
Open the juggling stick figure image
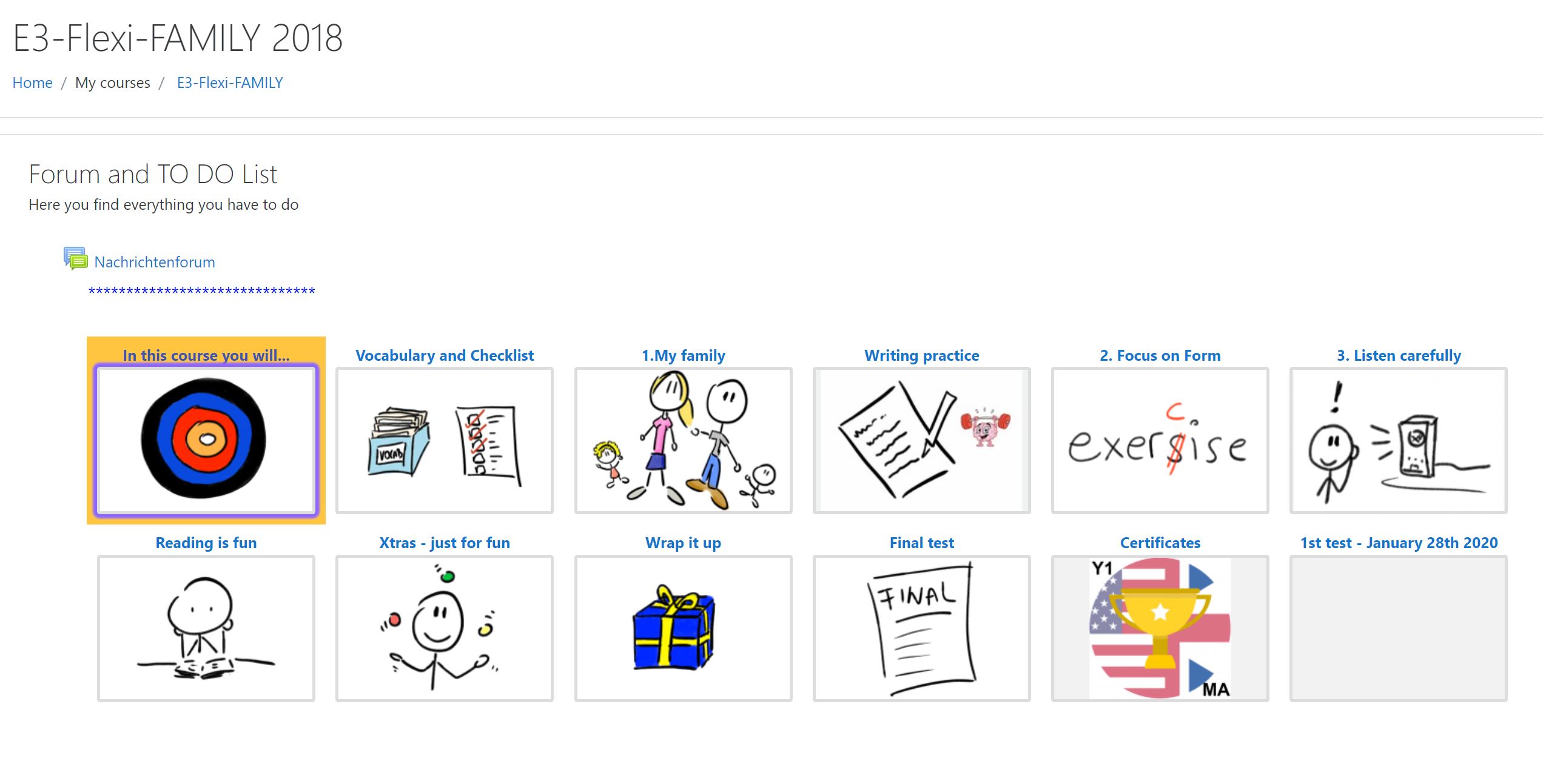(444, 628)
